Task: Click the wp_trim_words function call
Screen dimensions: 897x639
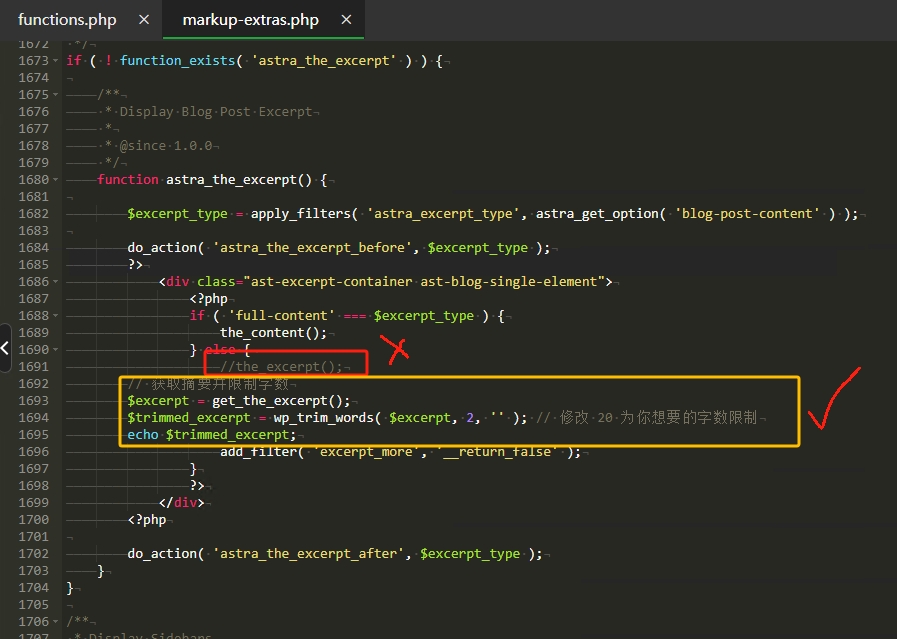Action: 323,418
